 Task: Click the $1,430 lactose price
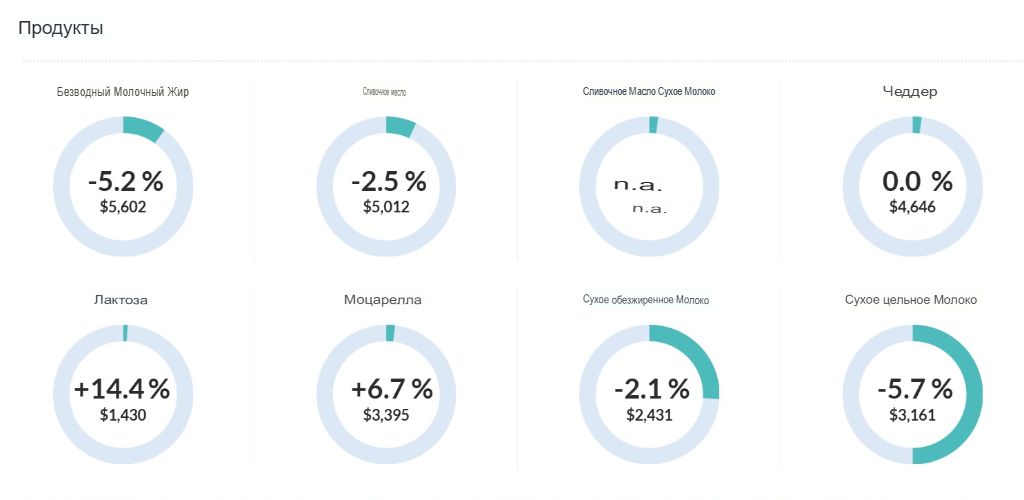tap(123, 414)
